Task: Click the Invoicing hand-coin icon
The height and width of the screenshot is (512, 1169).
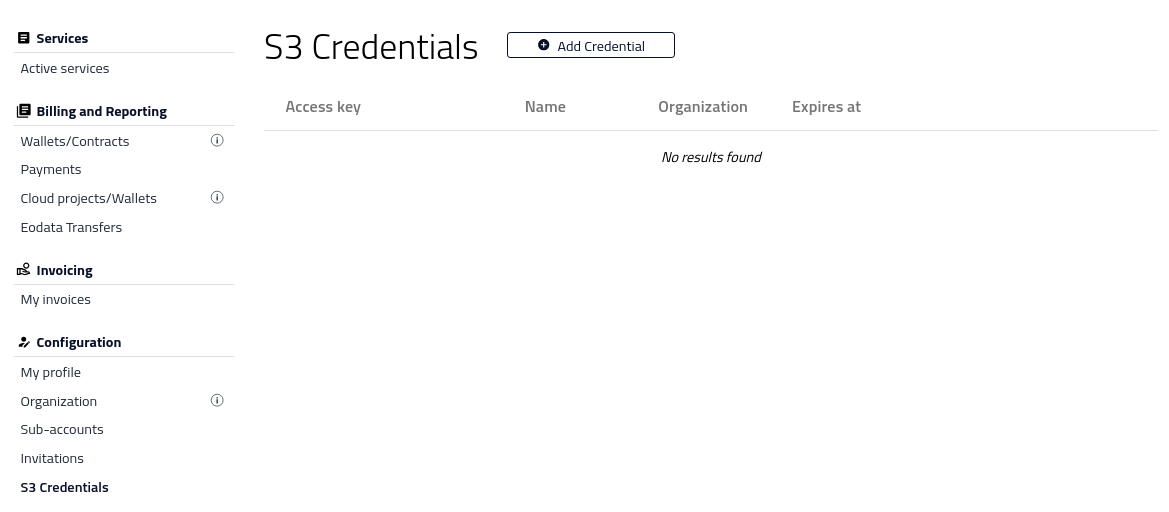Action: 23,270
